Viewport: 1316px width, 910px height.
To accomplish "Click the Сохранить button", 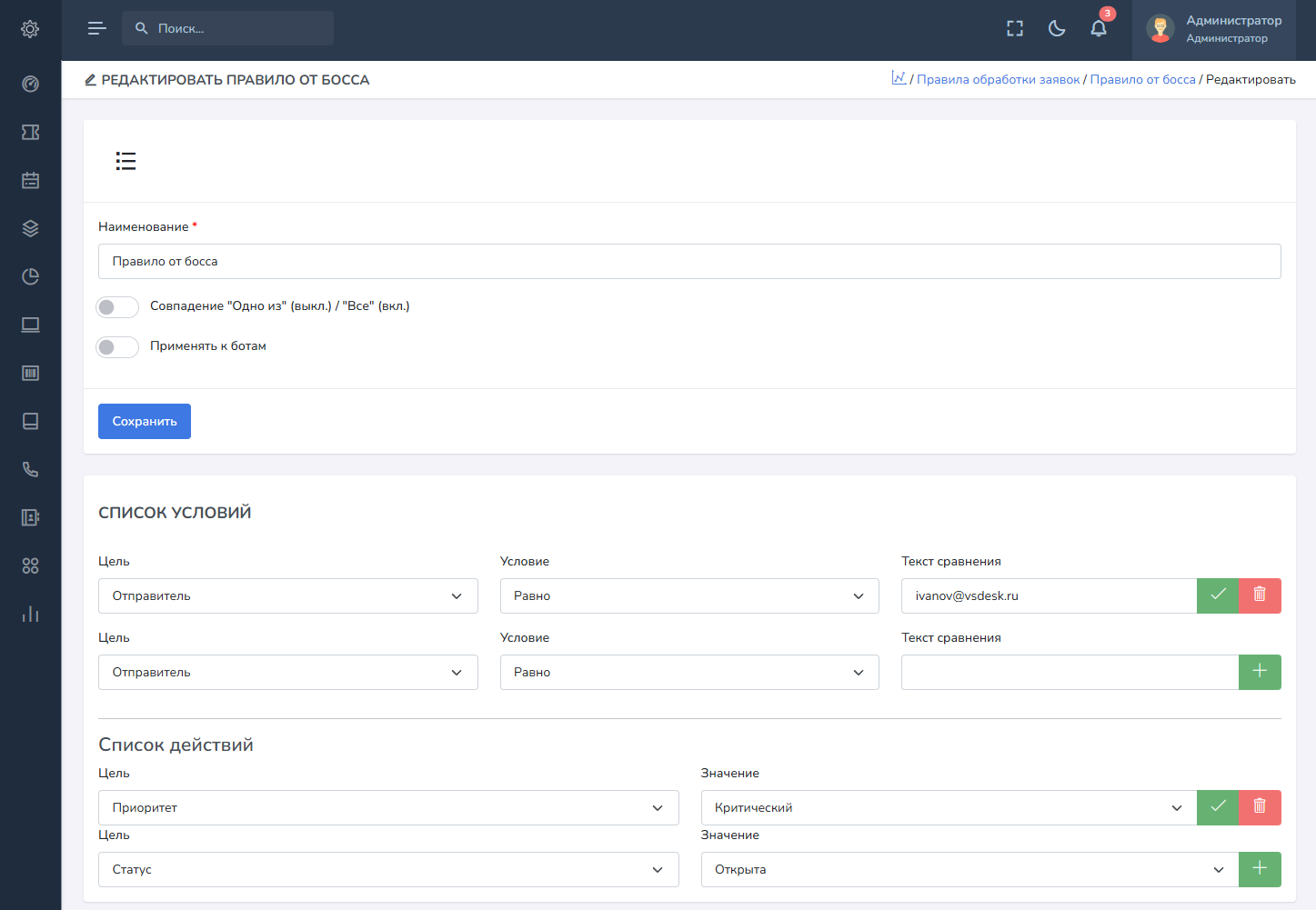I will pos(145,421).
